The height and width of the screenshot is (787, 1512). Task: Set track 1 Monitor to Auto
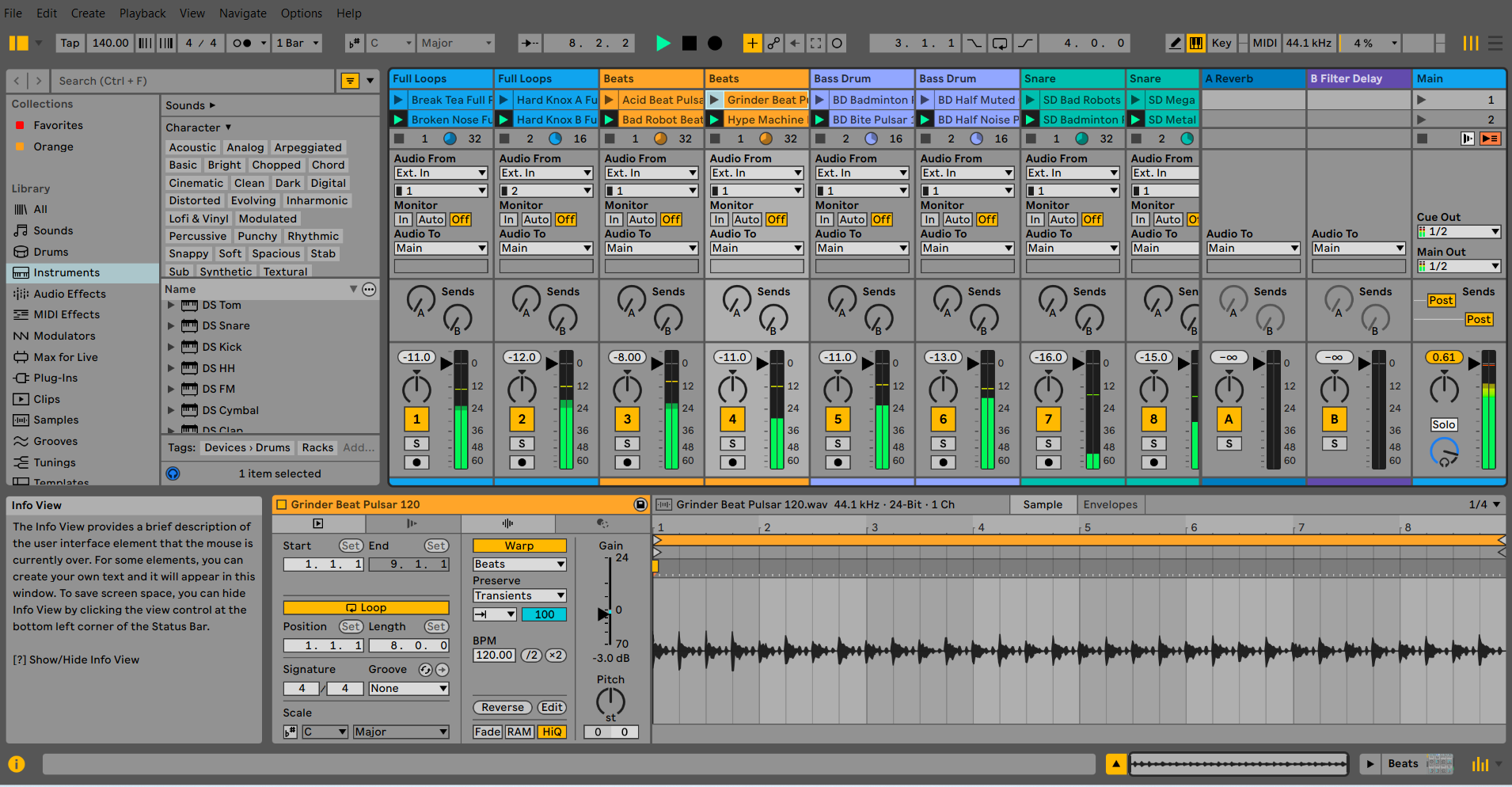430,219
